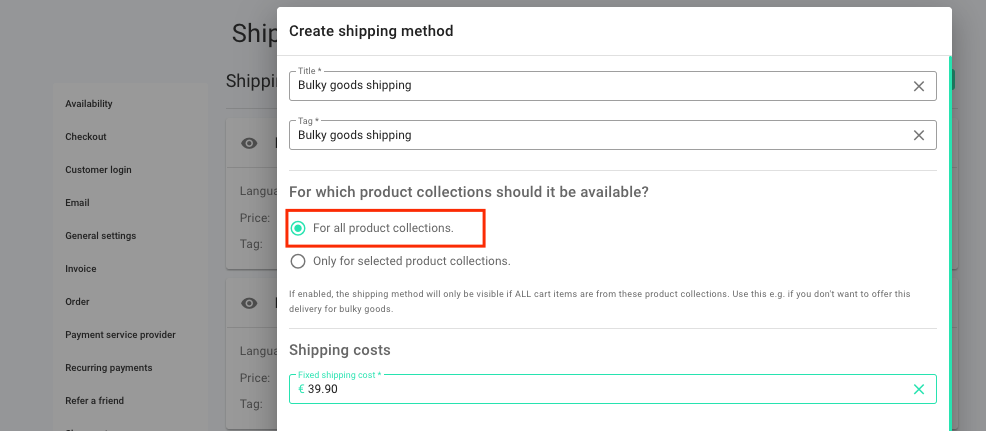Viewport: 986px width, 431px height.
Task: Open Refer a friend settings
Action: [x=94, y=401]
